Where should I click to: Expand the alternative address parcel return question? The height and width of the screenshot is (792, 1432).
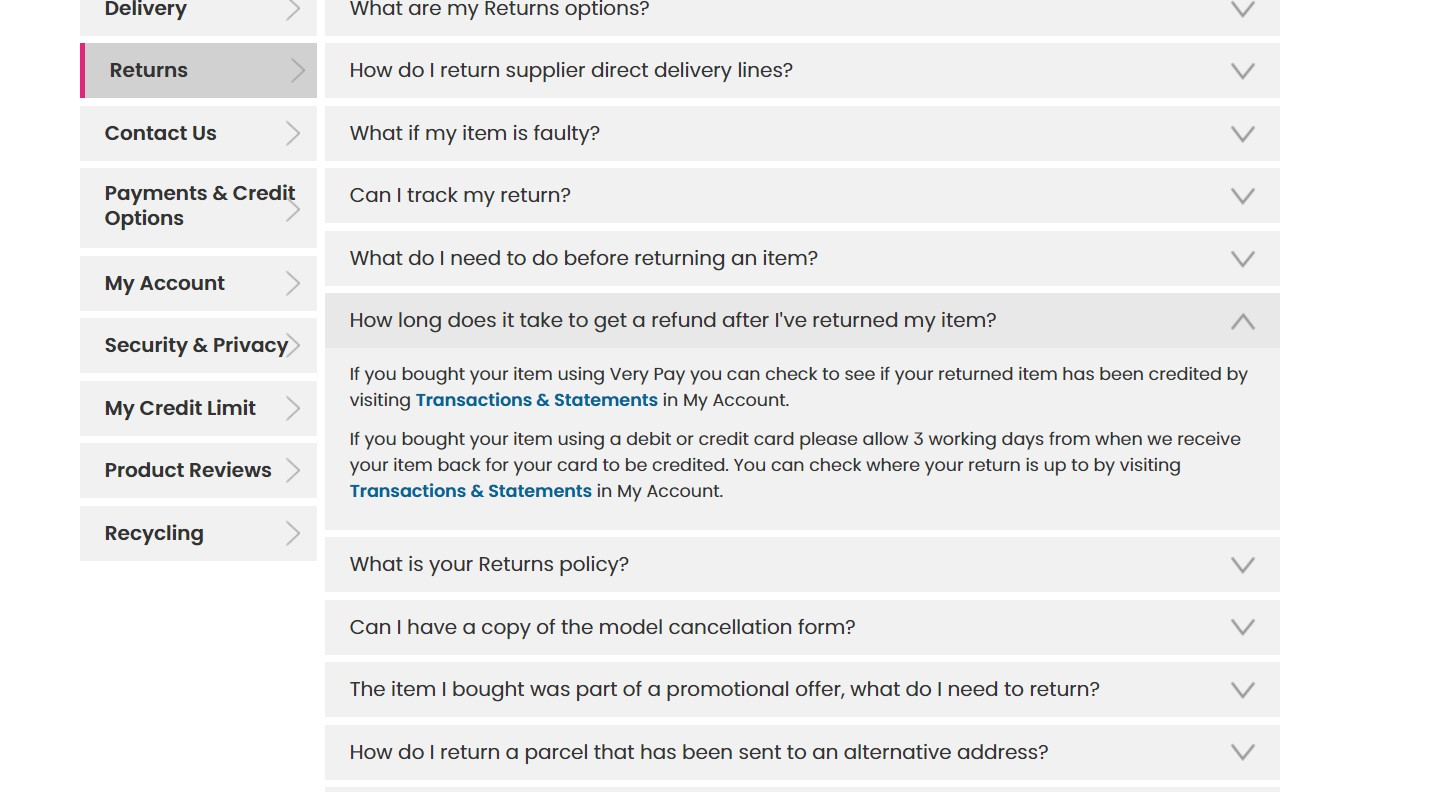pos(802,752)
